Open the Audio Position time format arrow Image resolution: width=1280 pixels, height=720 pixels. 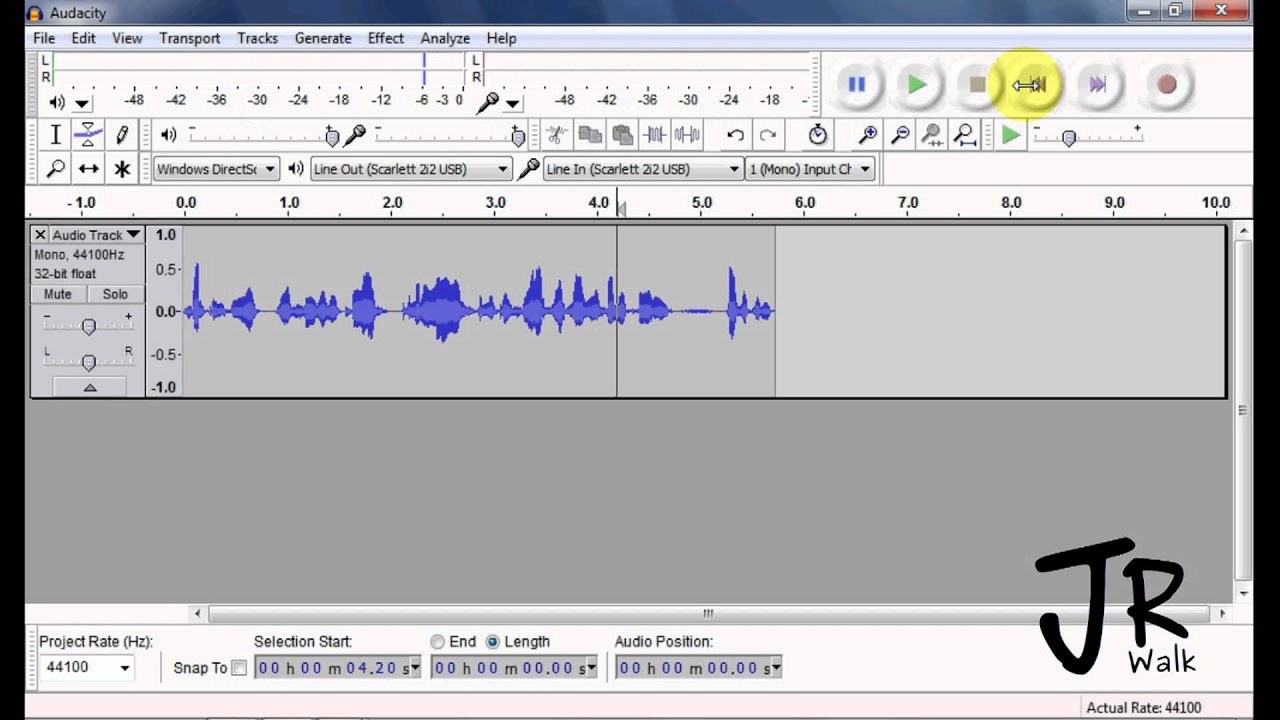(x=776, y=668)
